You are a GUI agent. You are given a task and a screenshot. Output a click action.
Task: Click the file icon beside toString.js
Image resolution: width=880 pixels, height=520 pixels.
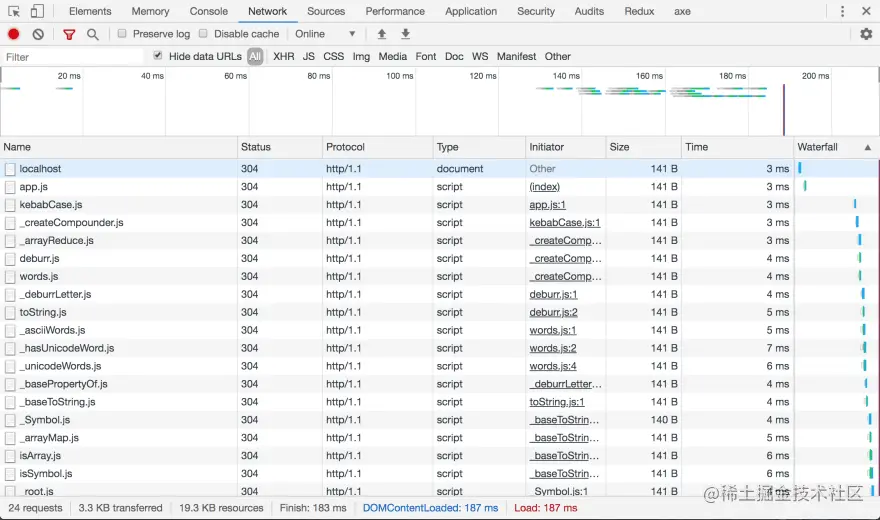click(10, 312)
